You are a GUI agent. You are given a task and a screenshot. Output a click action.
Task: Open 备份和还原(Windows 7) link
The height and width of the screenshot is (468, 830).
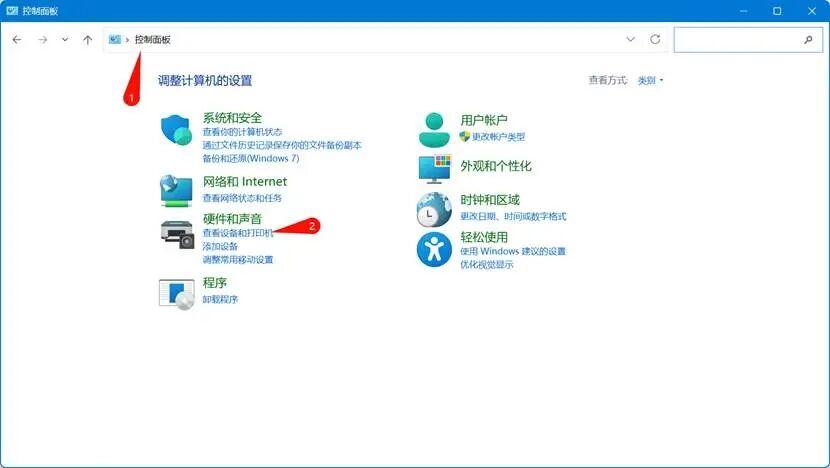[x=251, y=158]
